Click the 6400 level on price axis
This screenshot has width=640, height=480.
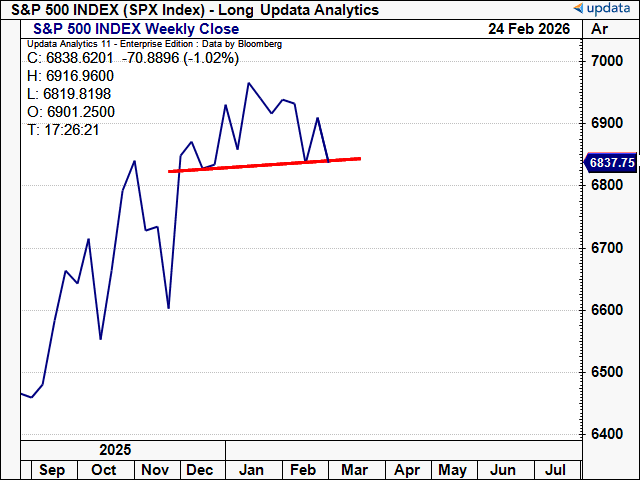607,434
